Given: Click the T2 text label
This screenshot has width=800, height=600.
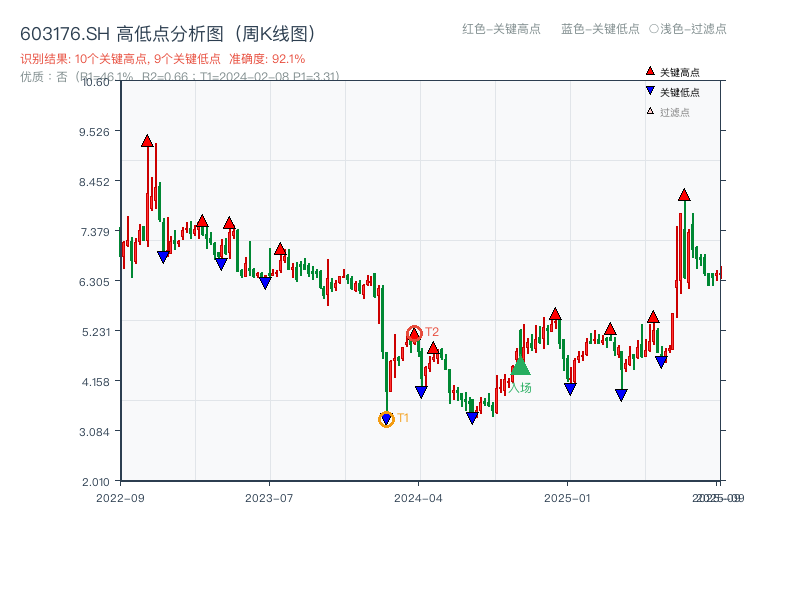Looking at the screenshot, I should coord(432,332).
